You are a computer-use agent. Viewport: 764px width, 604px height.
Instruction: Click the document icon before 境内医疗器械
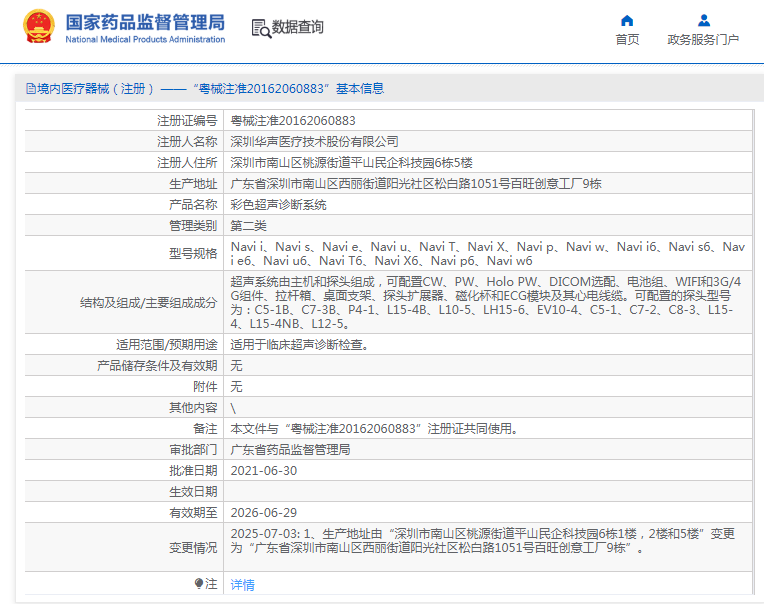pos(30,89)
